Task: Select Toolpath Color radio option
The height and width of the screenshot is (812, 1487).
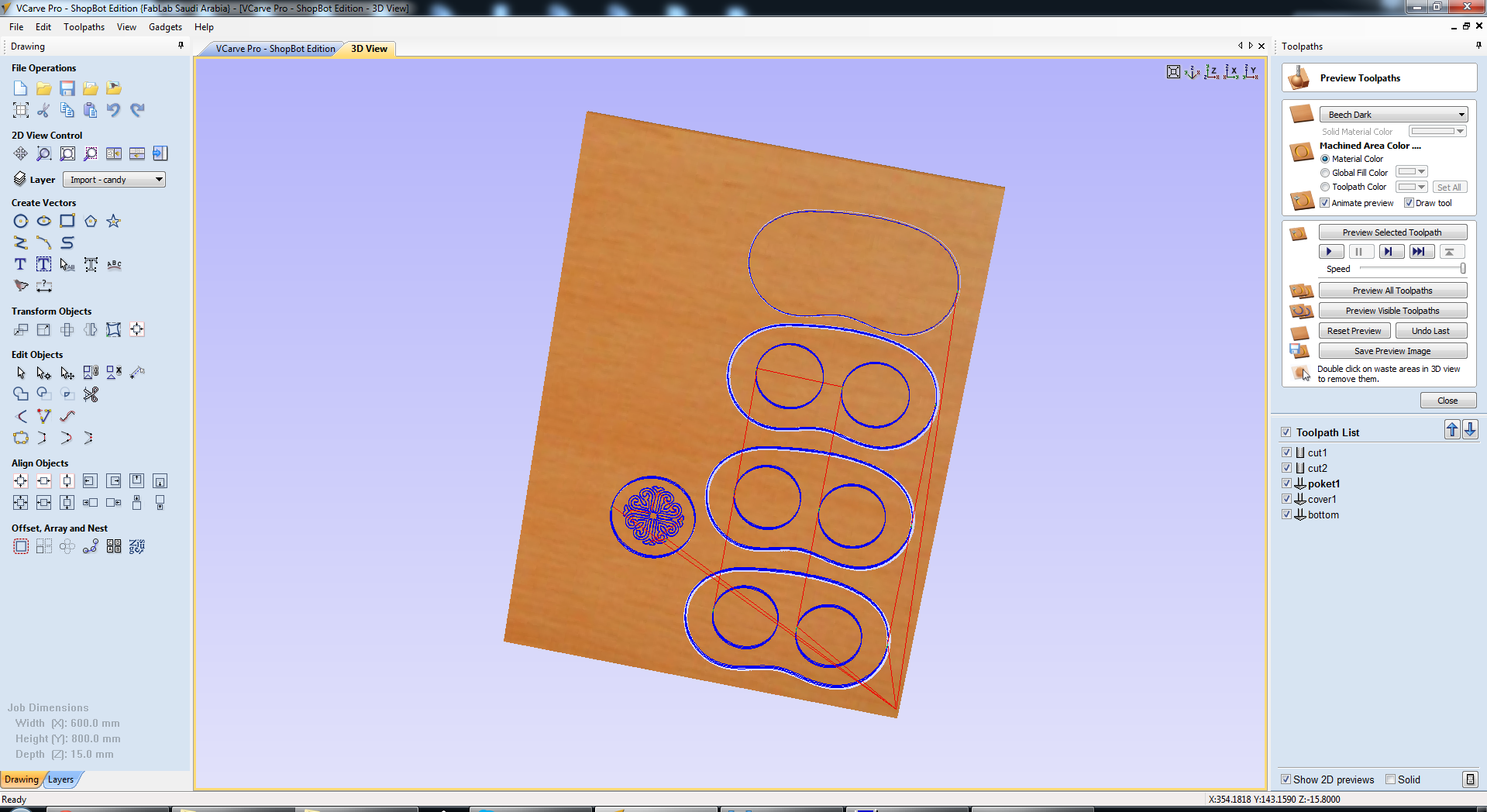Action: click(x=1325, y=187)
